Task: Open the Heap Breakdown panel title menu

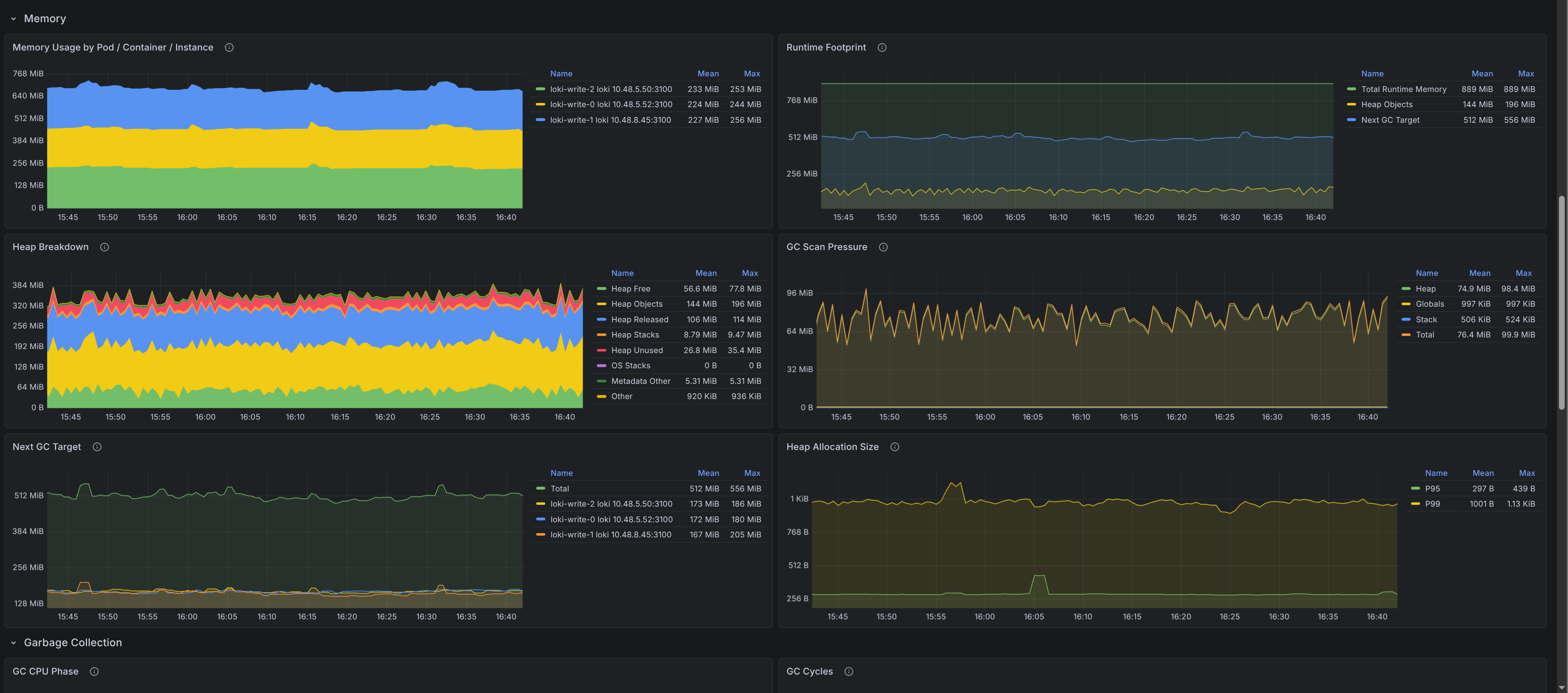Action: (x=50, y=247)
